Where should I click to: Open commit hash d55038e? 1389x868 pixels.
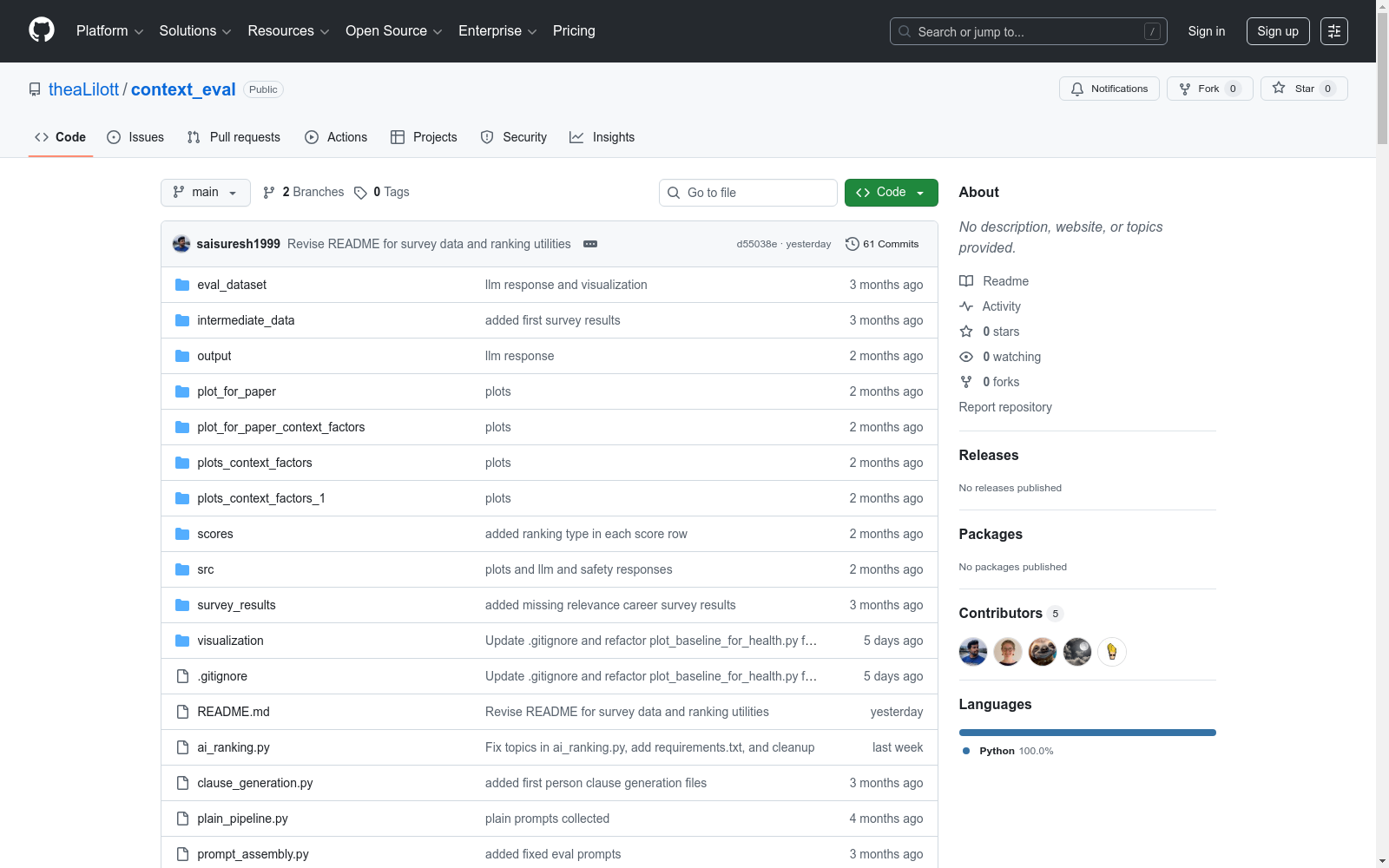pyautogui.click(x=757, y=244)
